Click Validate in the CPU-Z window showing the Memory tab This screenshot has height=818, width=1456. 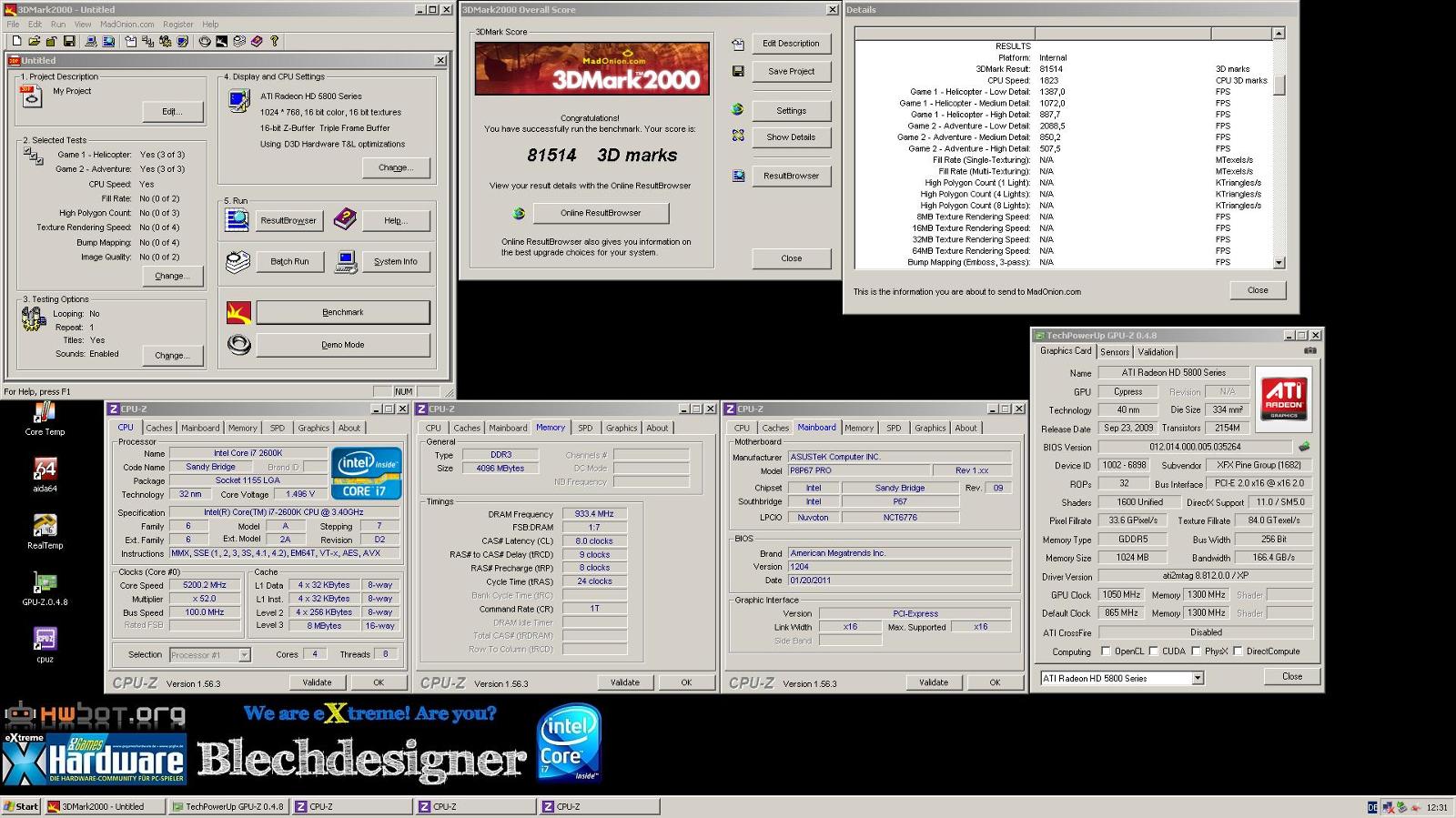(624, 682)
